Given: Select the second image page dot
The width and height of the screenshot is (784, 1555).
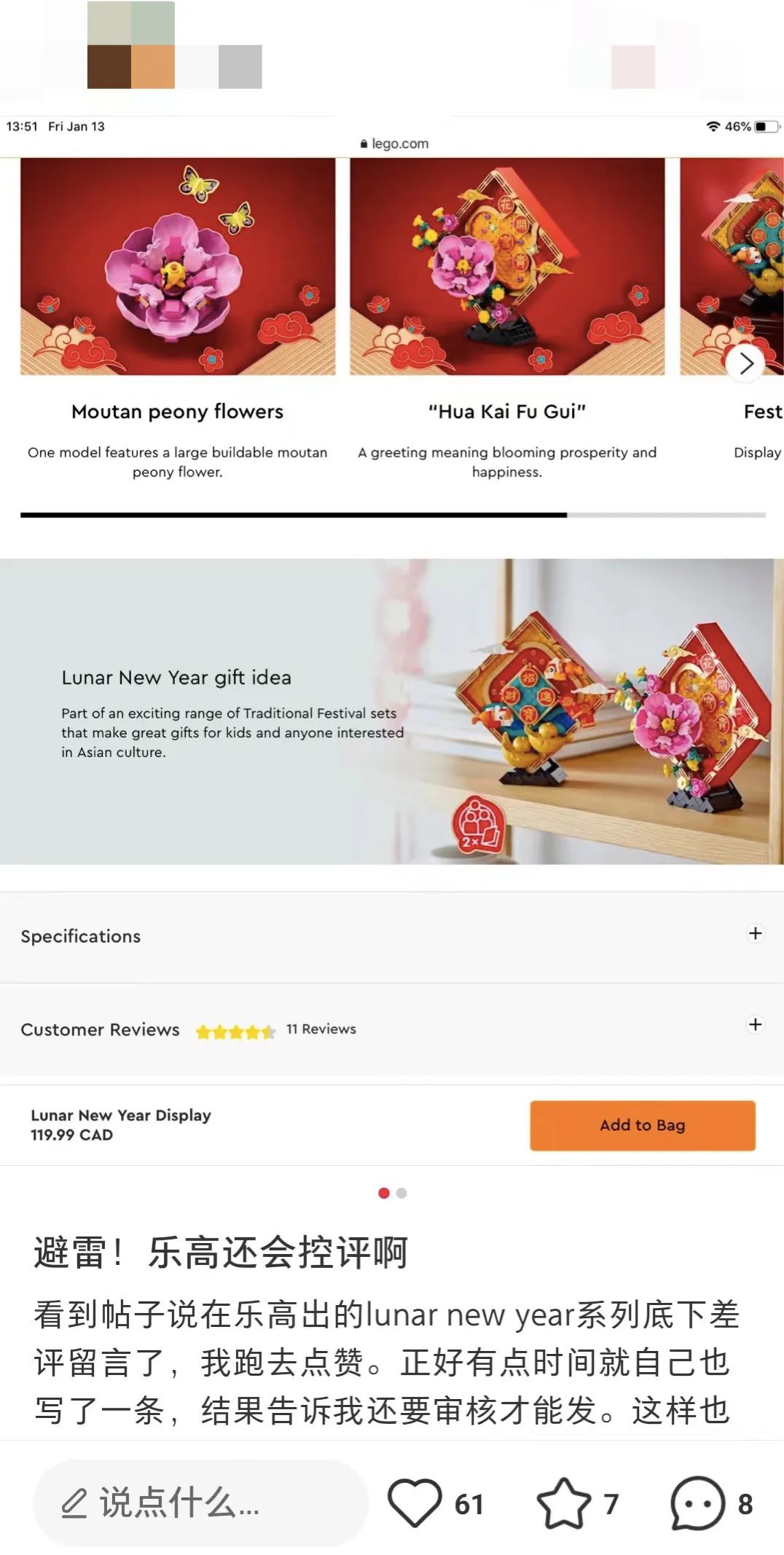Looking at the screenshot, I should (401, 1193).
